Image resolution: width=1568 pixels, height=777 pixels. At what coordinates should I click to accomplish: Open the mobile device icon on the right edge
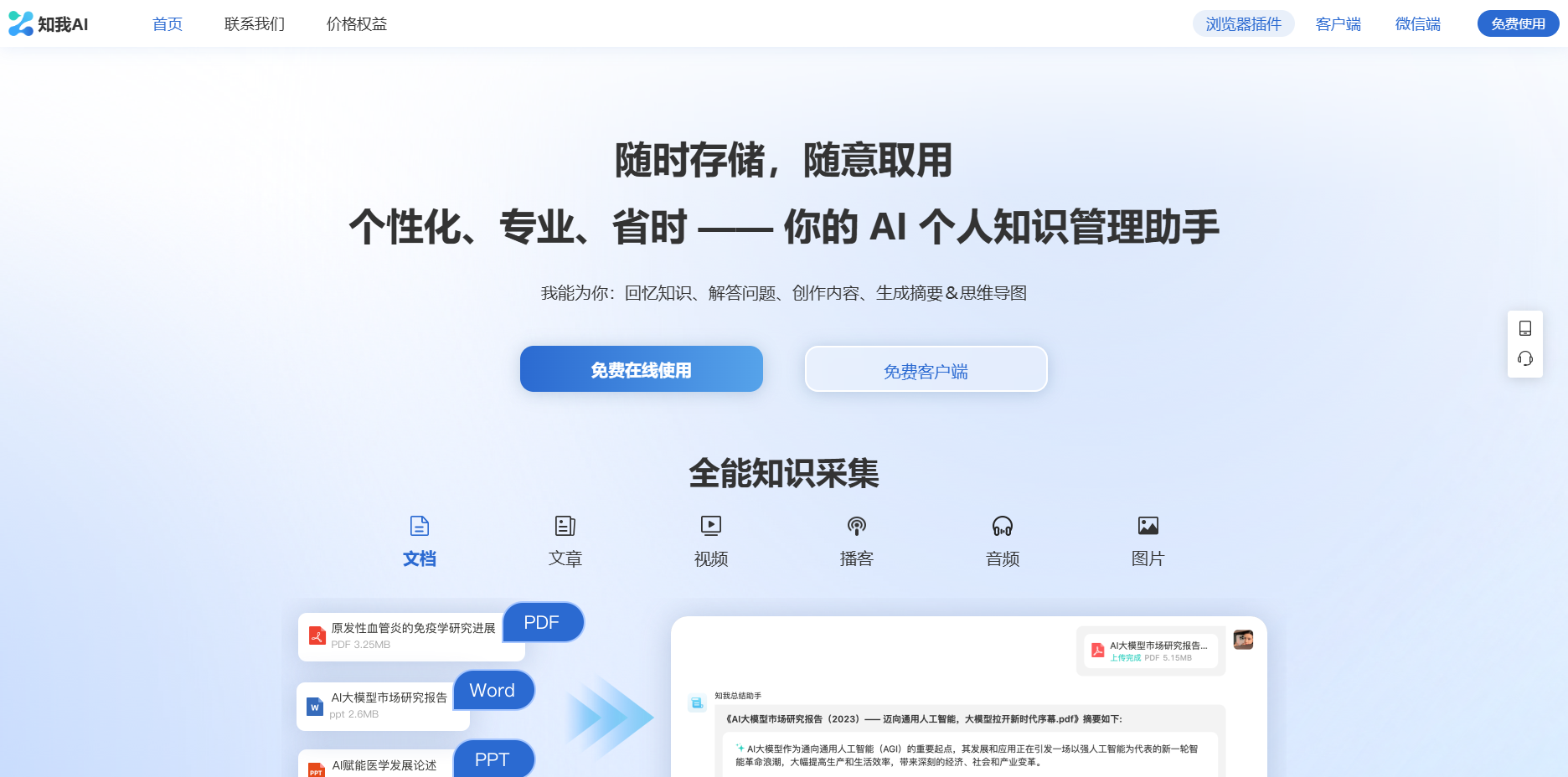point(1525,327)
